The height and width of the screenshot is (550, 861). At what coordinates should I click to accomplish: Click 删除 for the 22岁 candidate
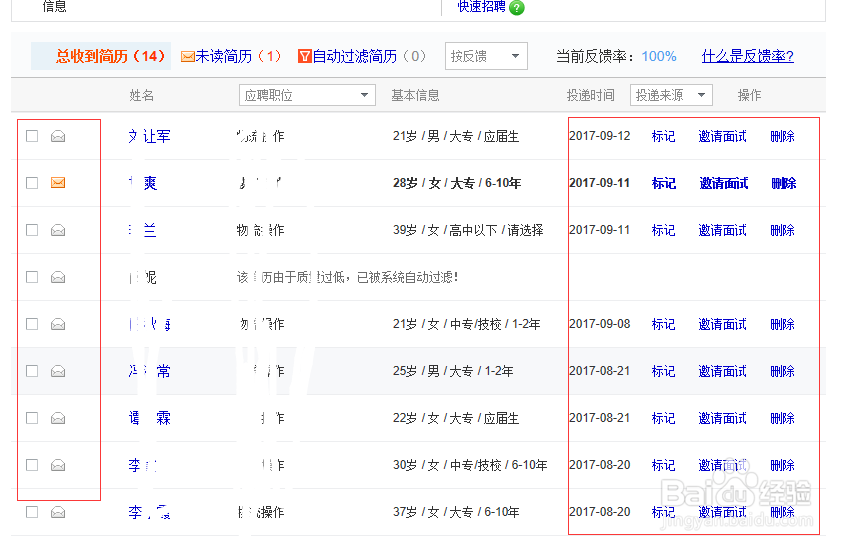pyautogui.click(x=782, y=418)
